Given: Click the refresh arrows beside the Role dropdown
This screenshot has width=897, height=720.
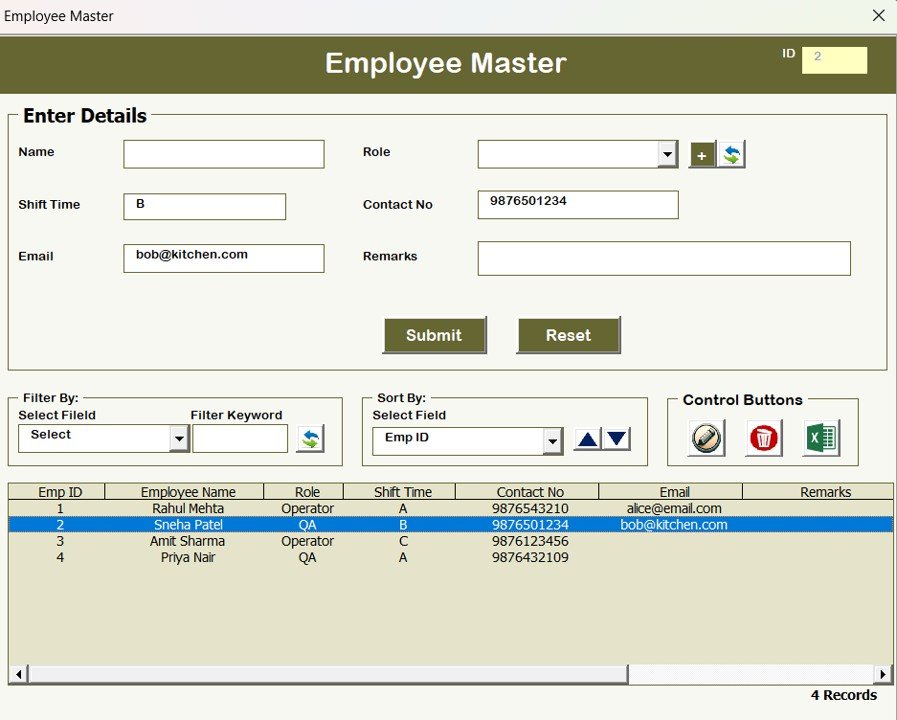Looking at the screenshot, I should tap(729, 154).
